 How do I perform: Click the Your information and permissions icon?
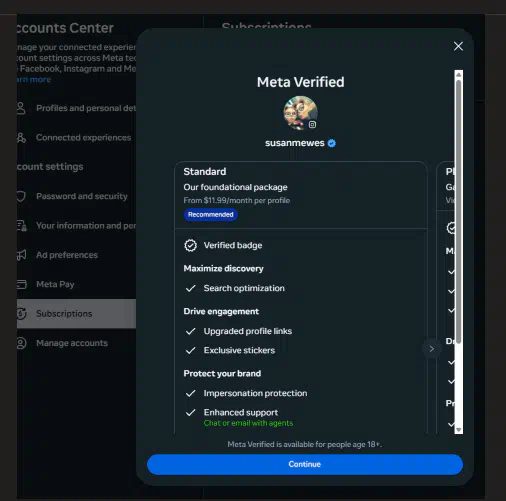point(21,226)
